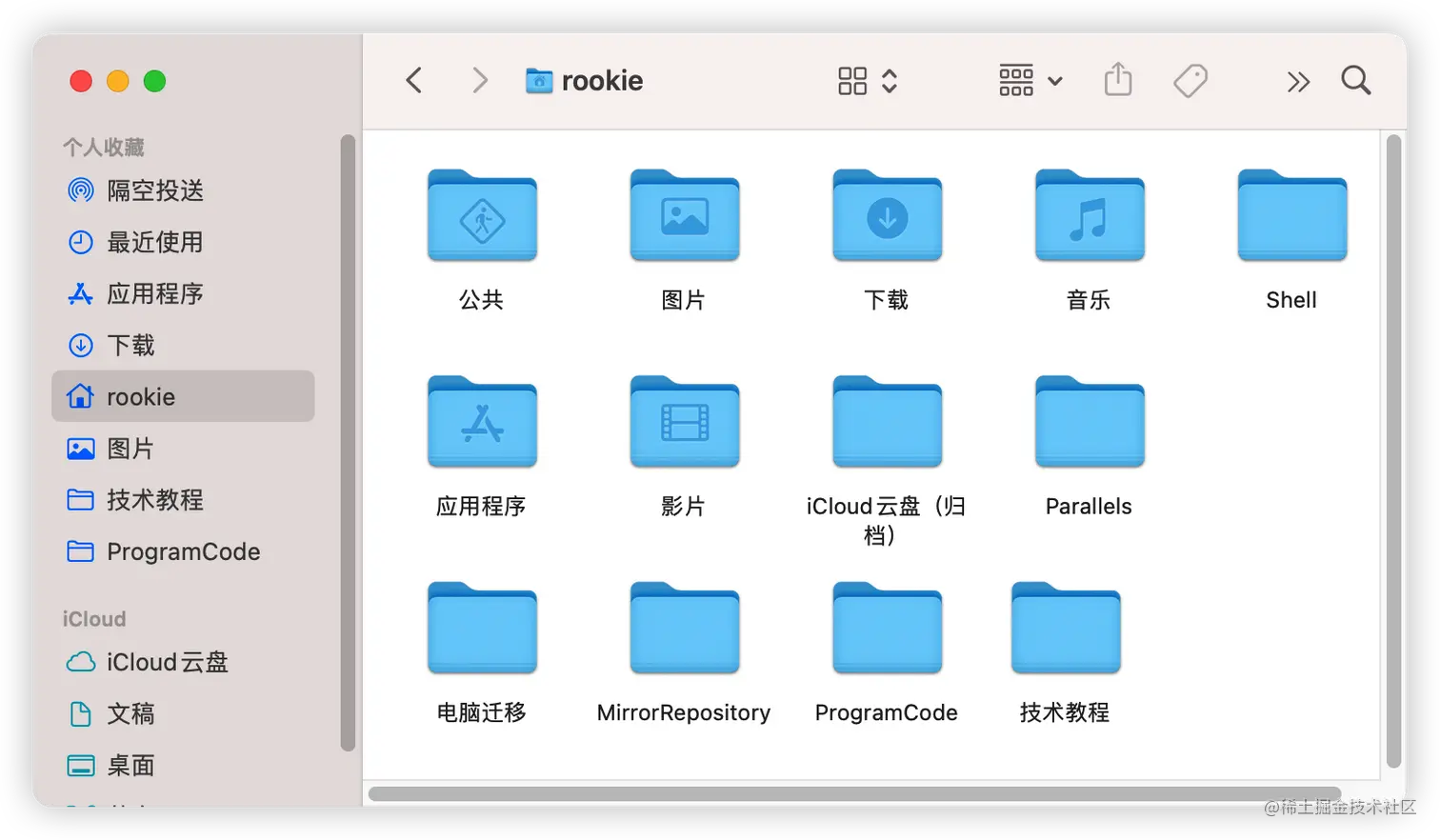Select the MirrorRepository folder icon

click(685, 629)
